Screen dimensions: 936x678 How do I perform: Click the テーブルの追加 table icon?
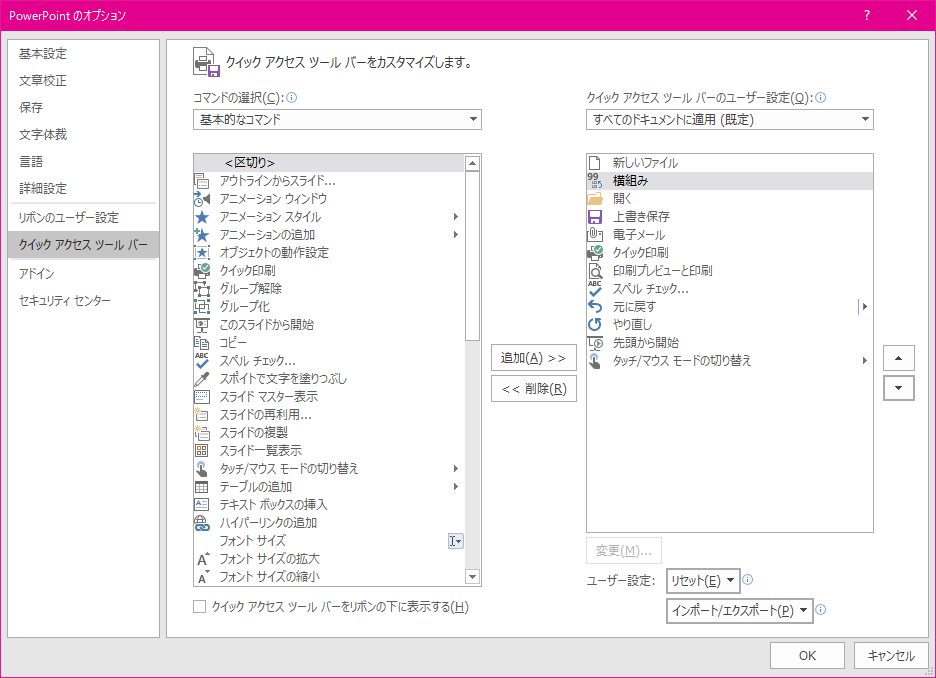point(202,486)
